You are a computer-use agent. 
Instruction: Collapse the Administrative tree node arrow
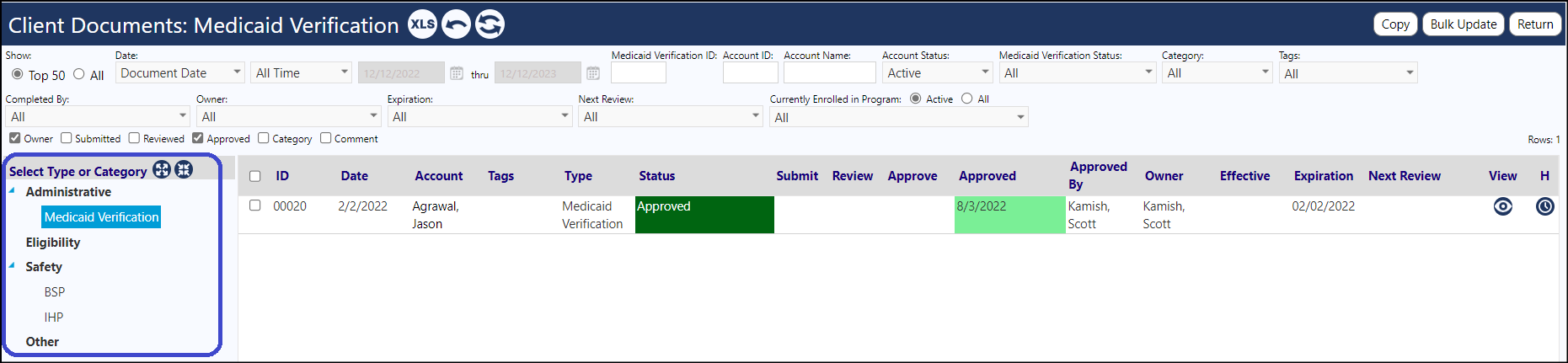tap(12, 190)
